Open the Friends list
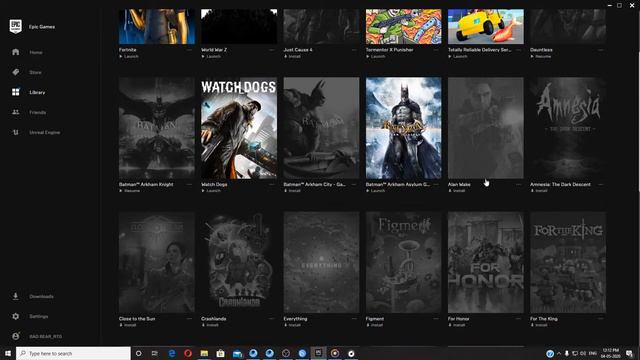This screenshot has width=640, height=360. [38, 112]
